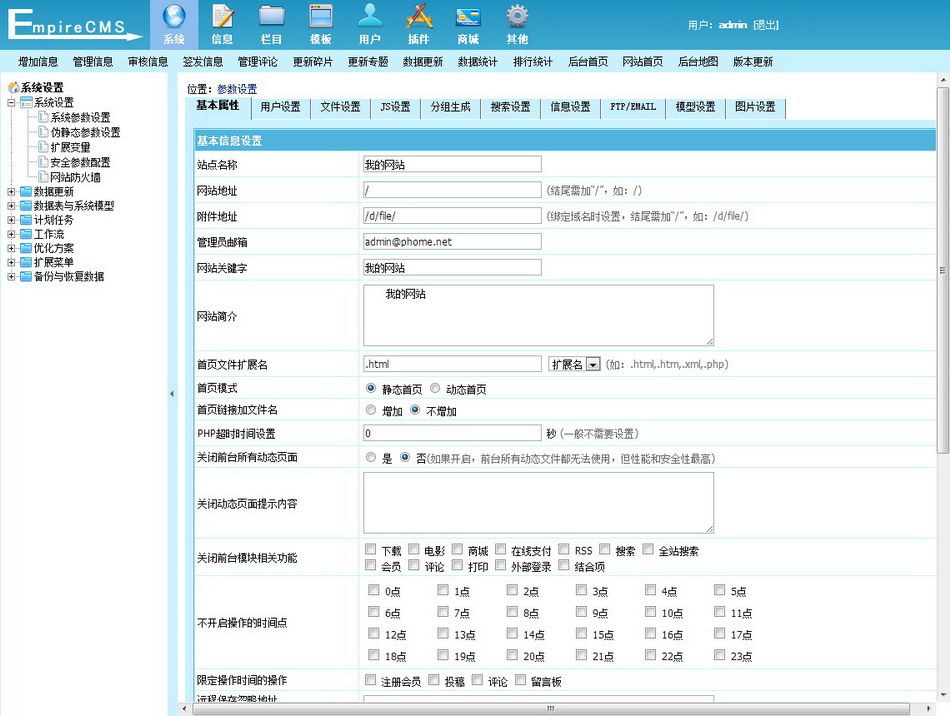The image size is (950, 716).
Task: Expand the 工作流 tree node
Action: point(11,234)
